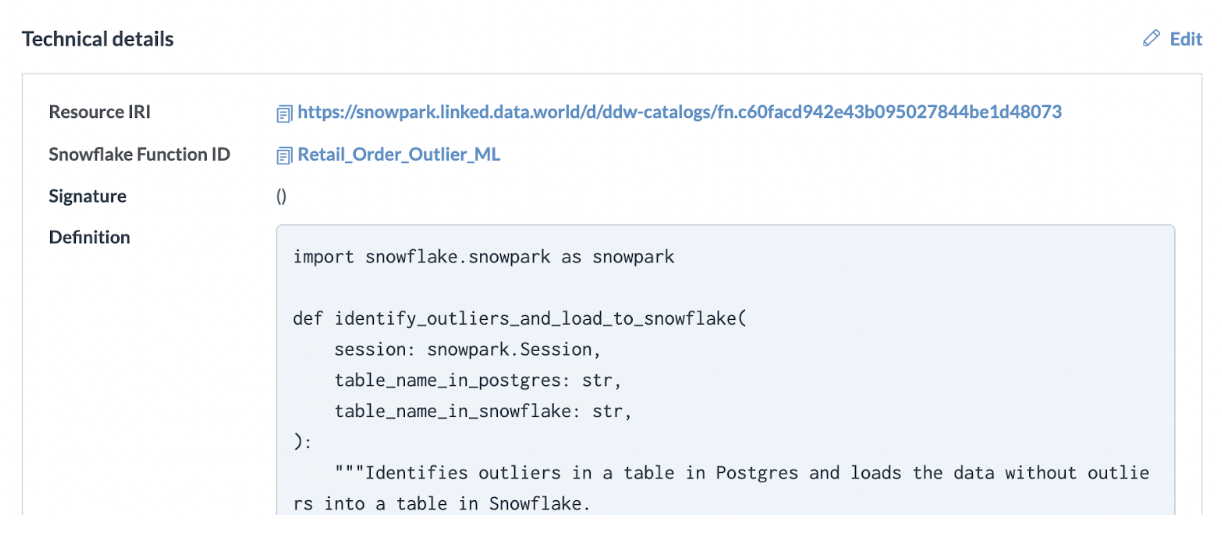The height and width of the screenshot is (540, 1222).
Task: Click the Definition field label
Action: [x=90, y=237]
